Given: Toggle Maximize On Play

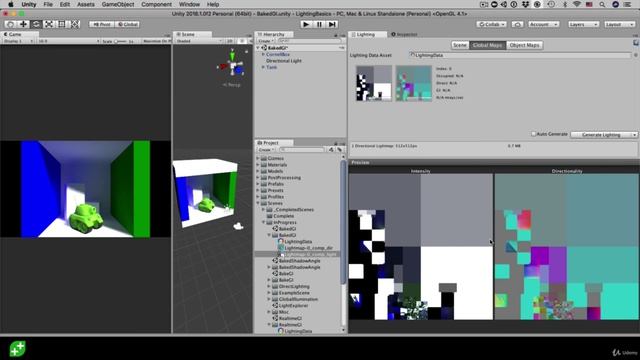Looking at the screenshot, I should pyautogui.click(x=156, y=41).
